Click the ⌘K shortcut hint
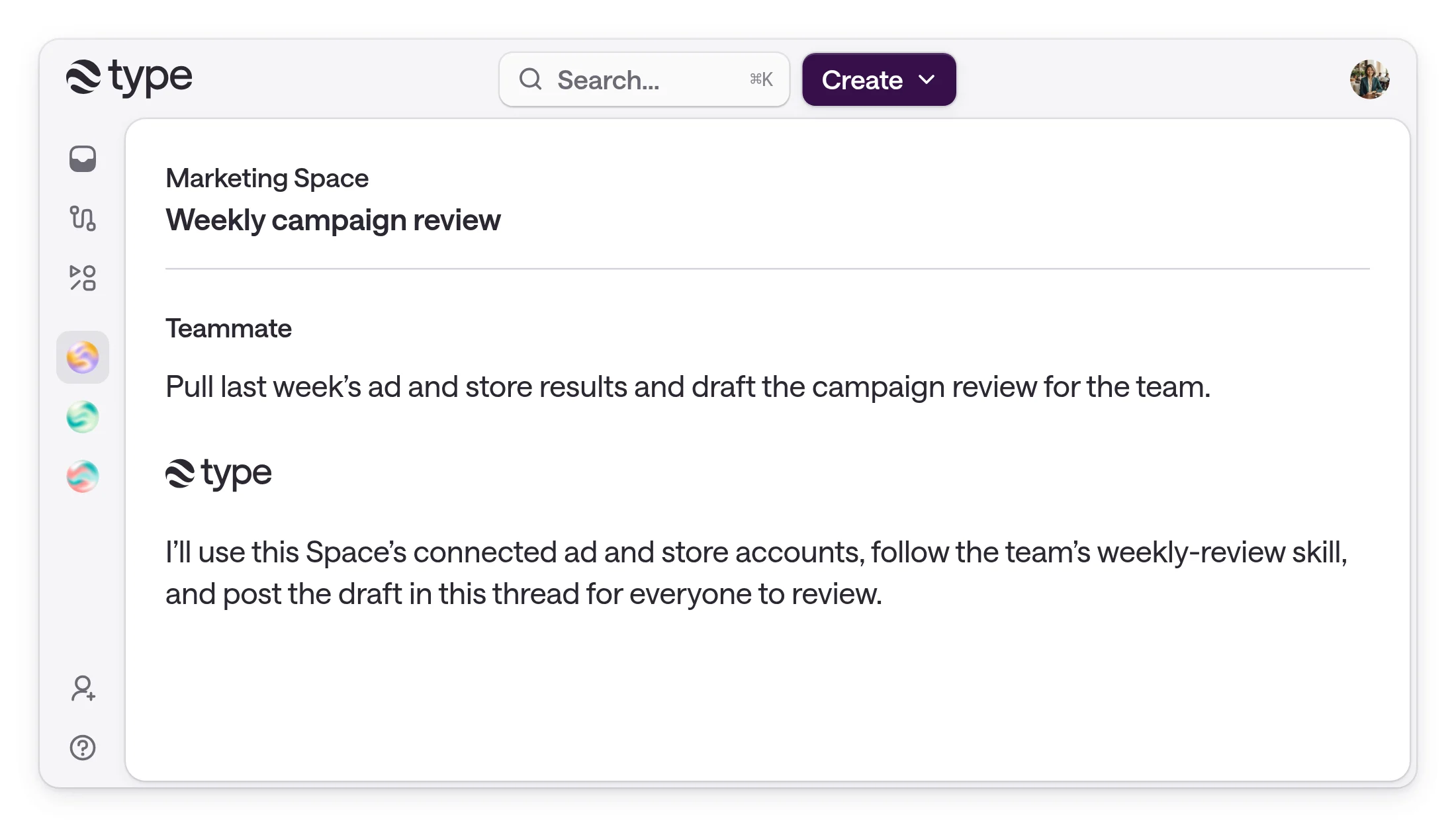This screenshot has height=827, width=1456. pos(761,79)
